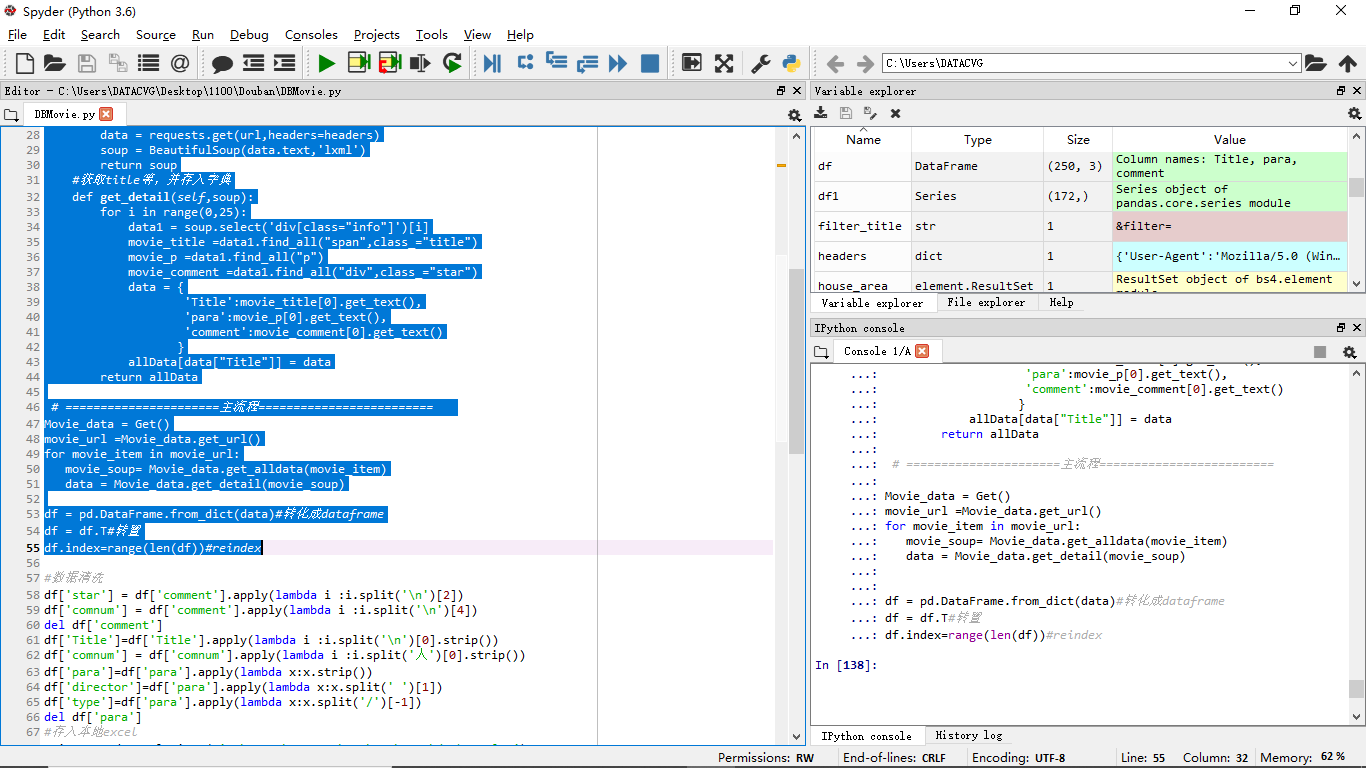Image resolution: width=1366 pixels, height=768 pixels.
Task: Create a new file from the toolbar
Action: [x=25, y=63]
